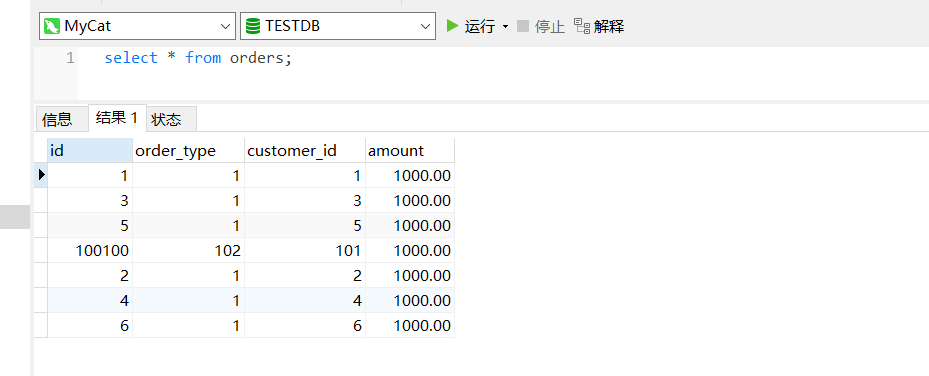This screenshot has width=929, height=376.
Task: Click the current row arrow indicator
Action: pos(41,175)
